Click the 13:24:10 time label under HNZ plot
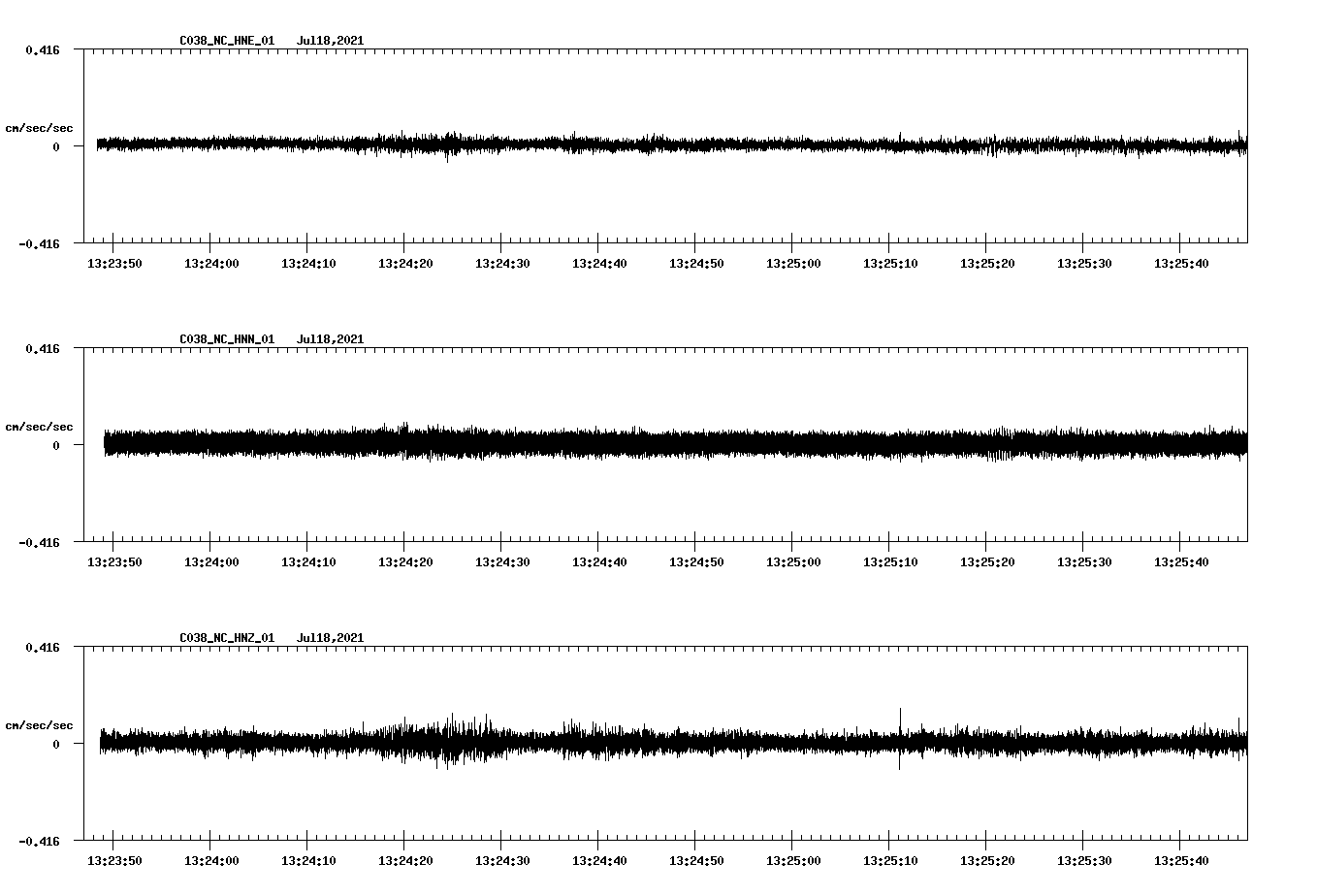Viewport: 1317px width, 896px height. click(x=308, y=861)
